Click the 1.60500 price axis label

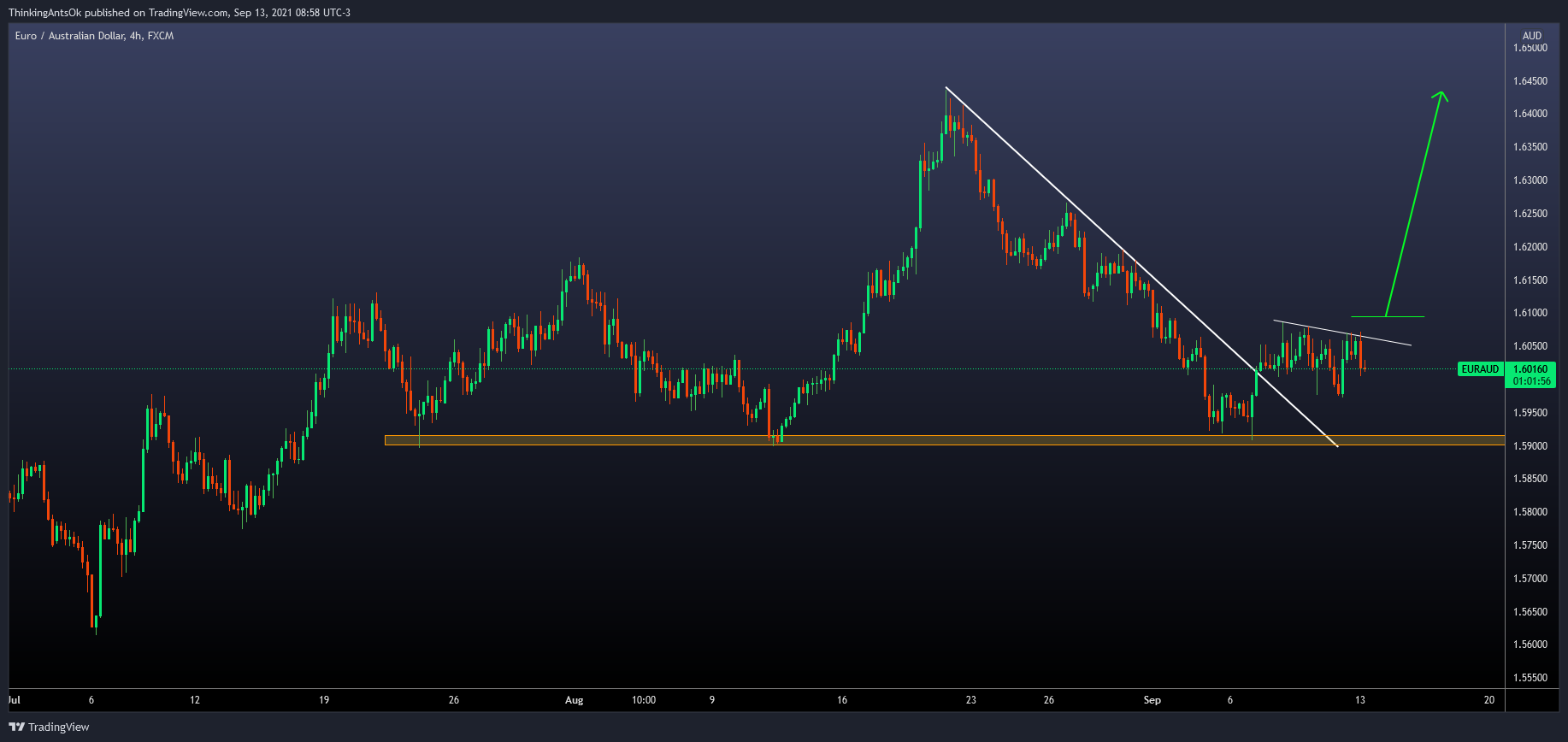[x=1530, y=346]
